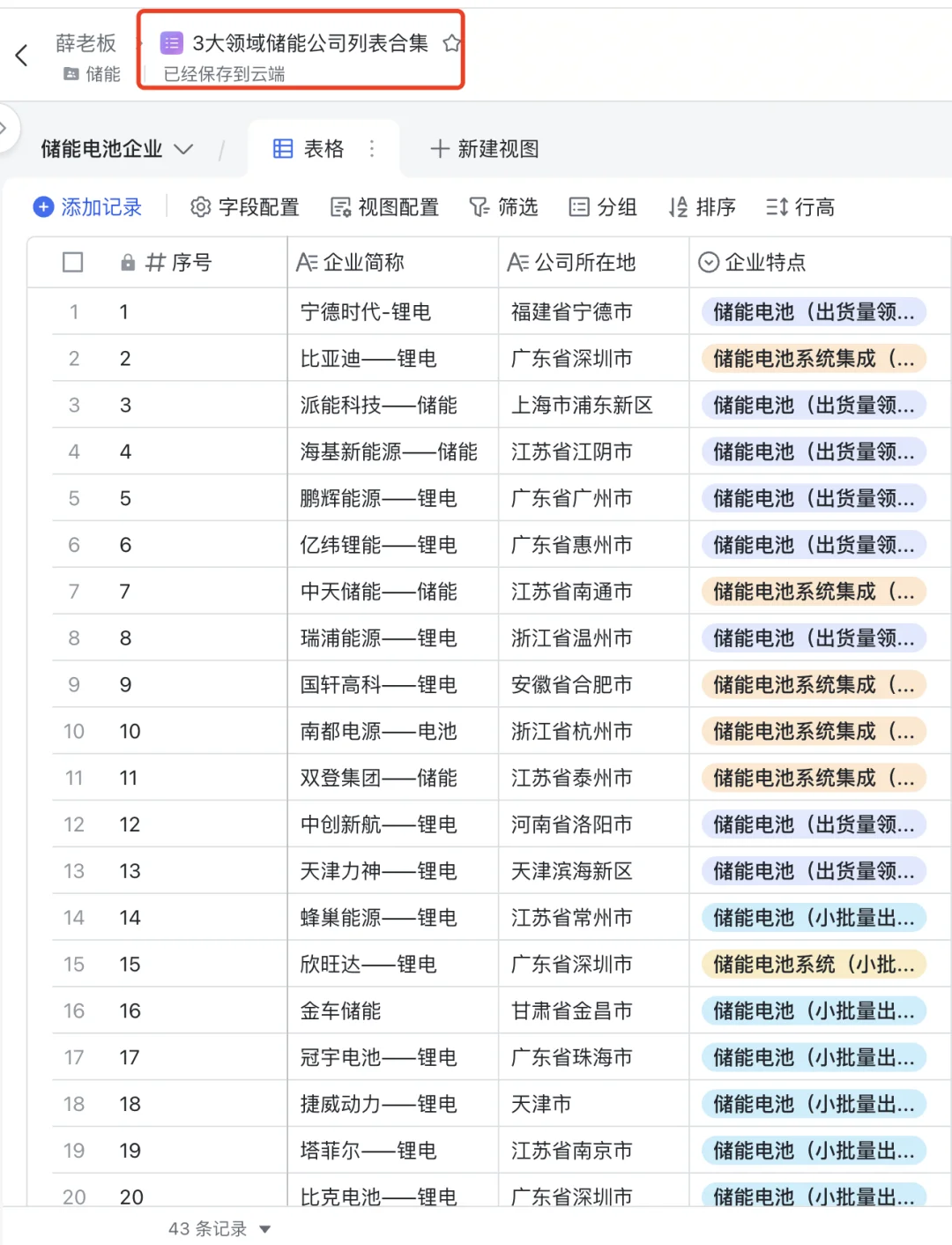Click the back arrow to leave the table
952x1245 pixels.
(21, 55)
